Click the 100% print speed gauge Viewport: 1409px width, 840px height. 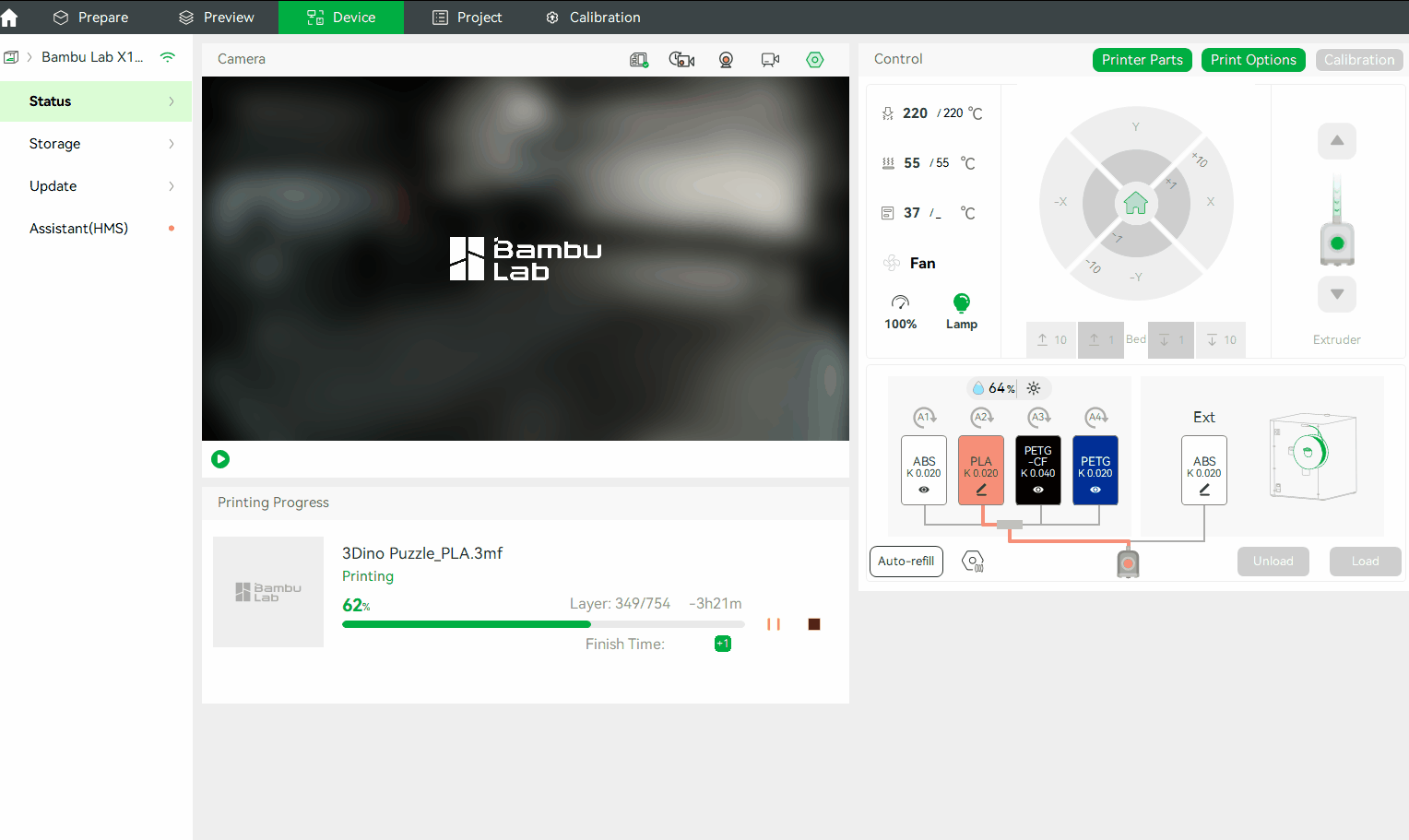click(901, 312)
